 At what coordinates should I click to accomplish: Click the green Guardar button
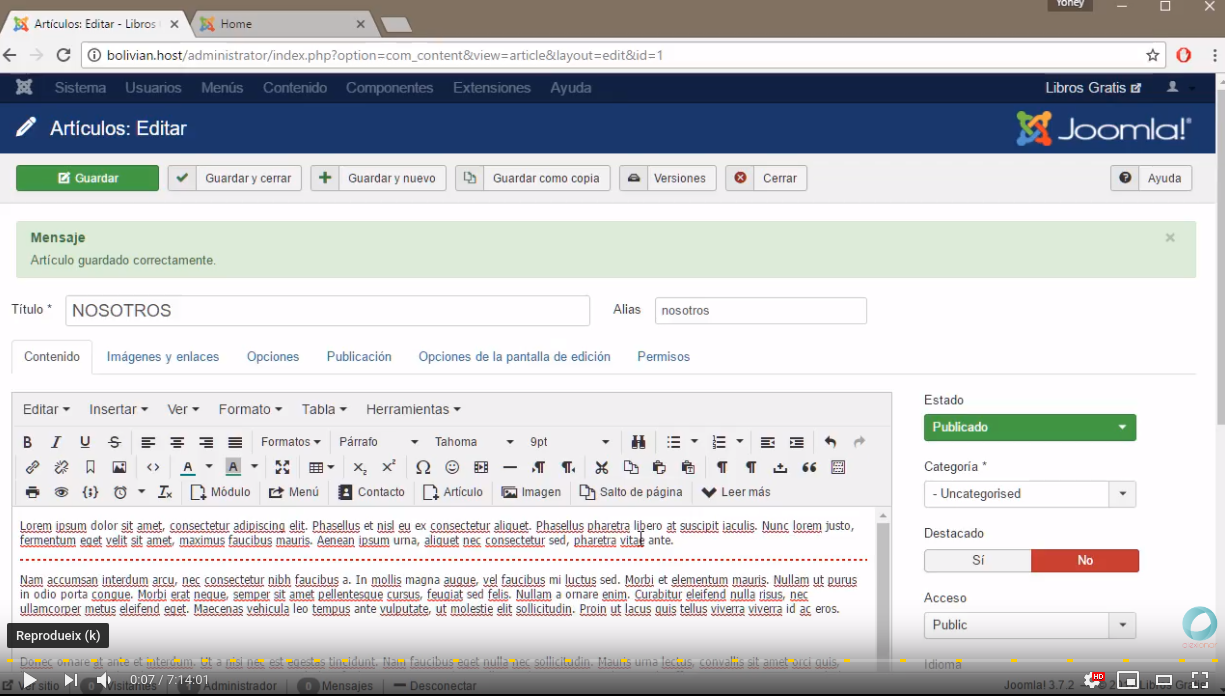tap(87, 178)
